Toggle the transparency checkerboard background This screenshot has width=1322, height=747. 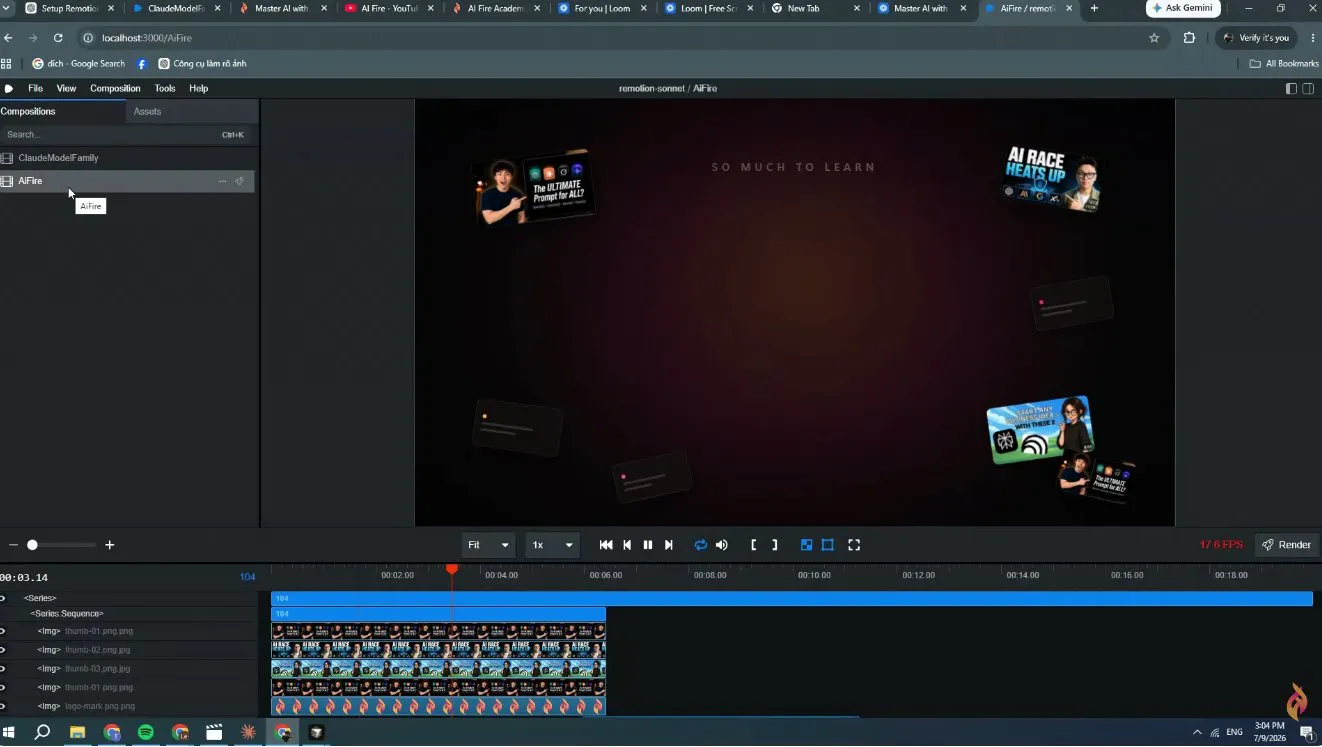[x=806, y=545]
